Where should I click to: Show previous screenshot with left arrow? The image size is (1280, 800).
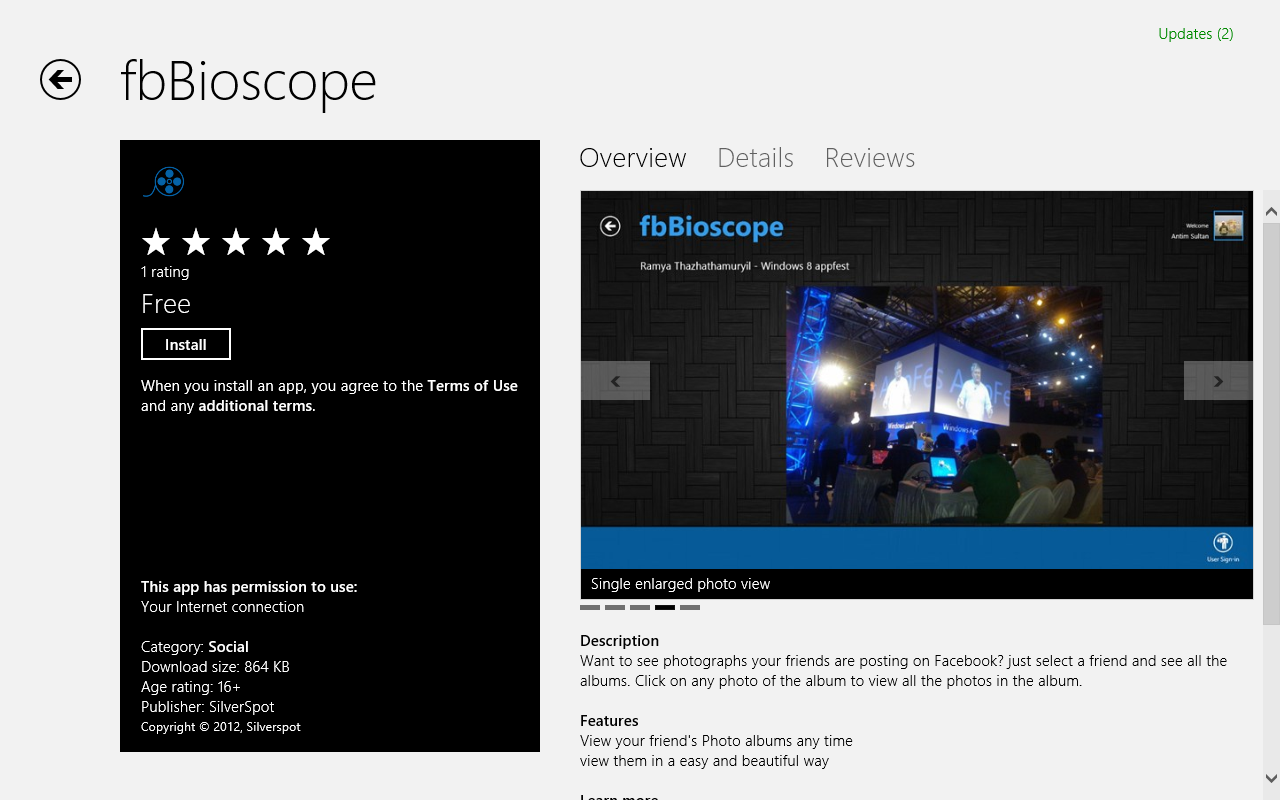[615, 381]
